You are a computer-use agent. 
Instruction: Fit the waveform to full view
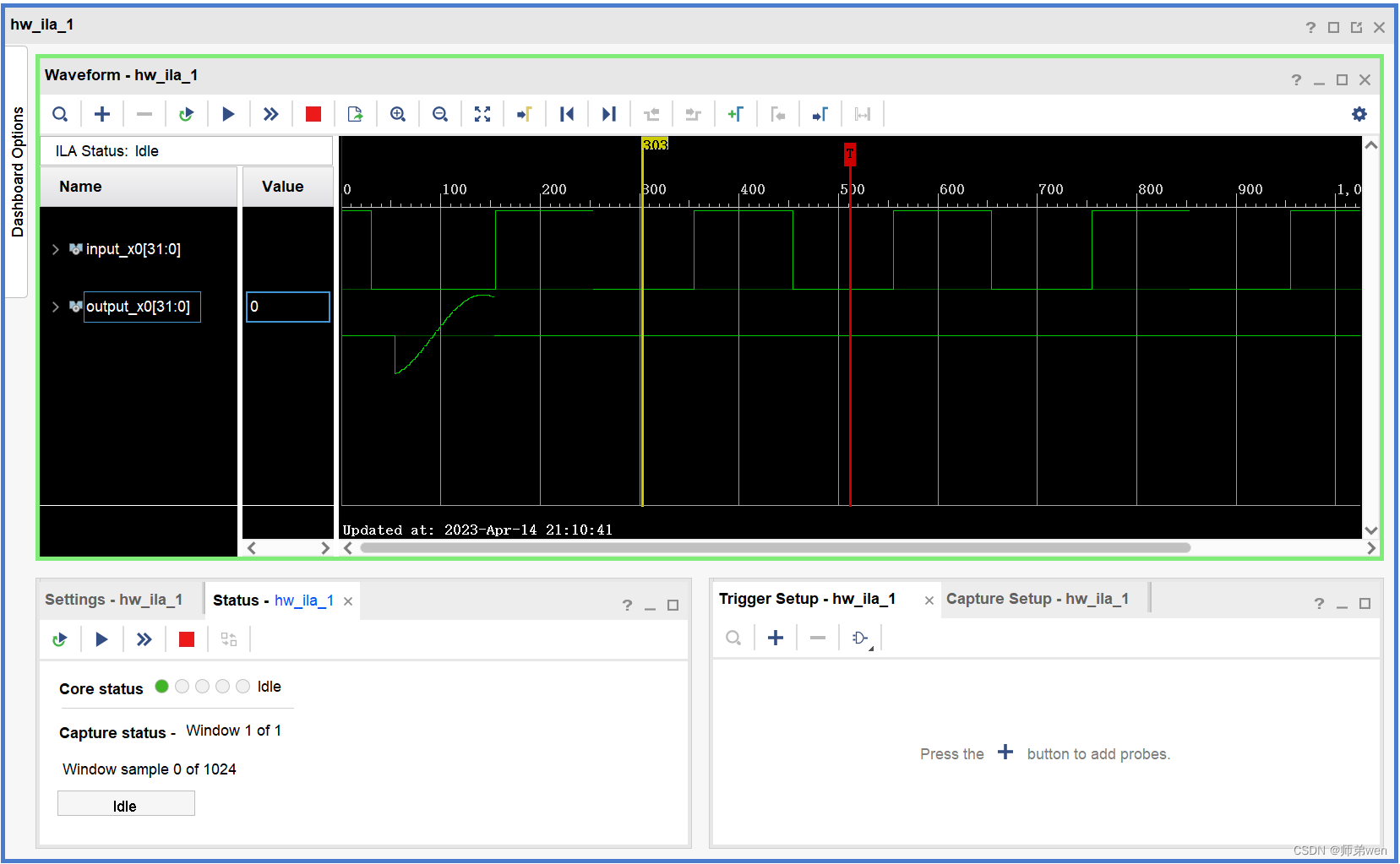point(482,113)
